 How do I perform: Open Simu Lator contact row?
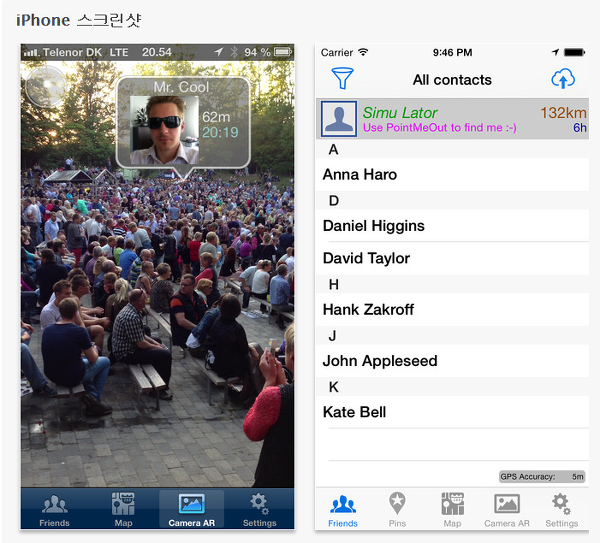coord(452,119)
